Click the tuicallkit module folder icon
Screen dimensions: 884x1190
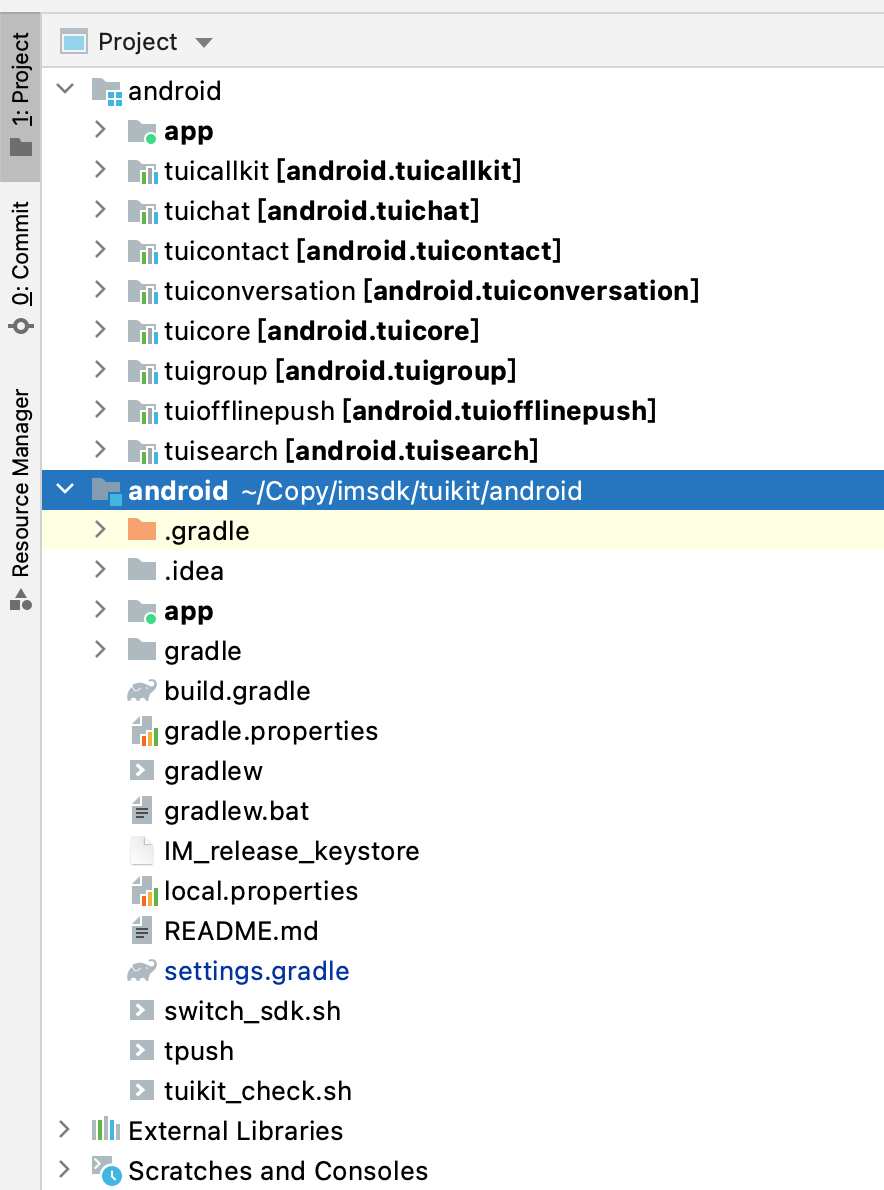tap(143, 172)
